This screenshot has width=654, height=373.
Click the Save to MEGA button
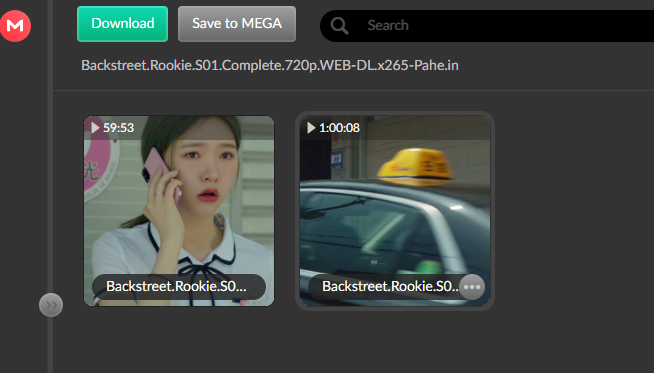coord(237,24)
